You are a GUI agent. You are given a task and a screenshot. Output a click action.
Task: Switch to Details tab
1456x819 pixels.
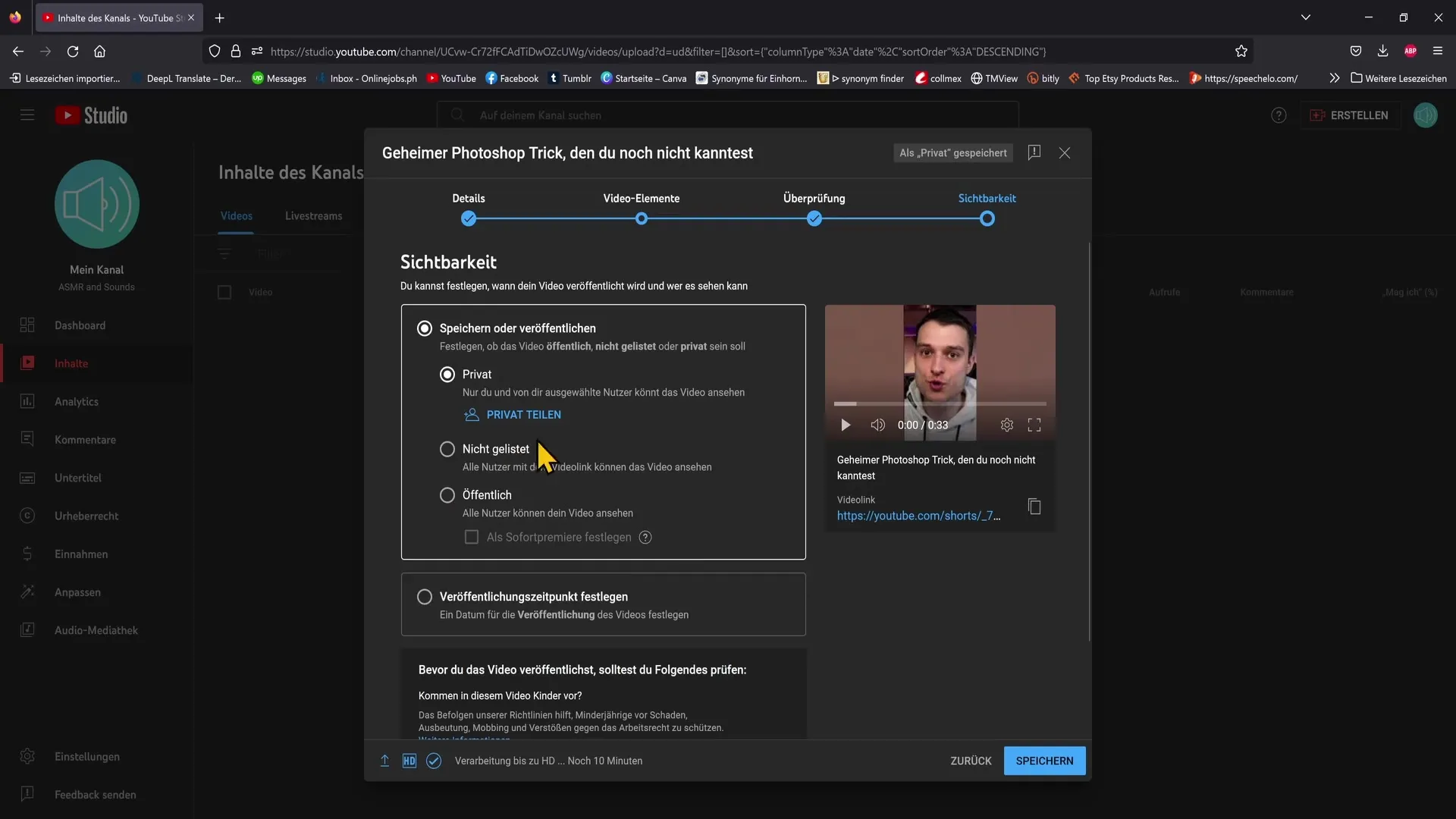click(468, 199)
